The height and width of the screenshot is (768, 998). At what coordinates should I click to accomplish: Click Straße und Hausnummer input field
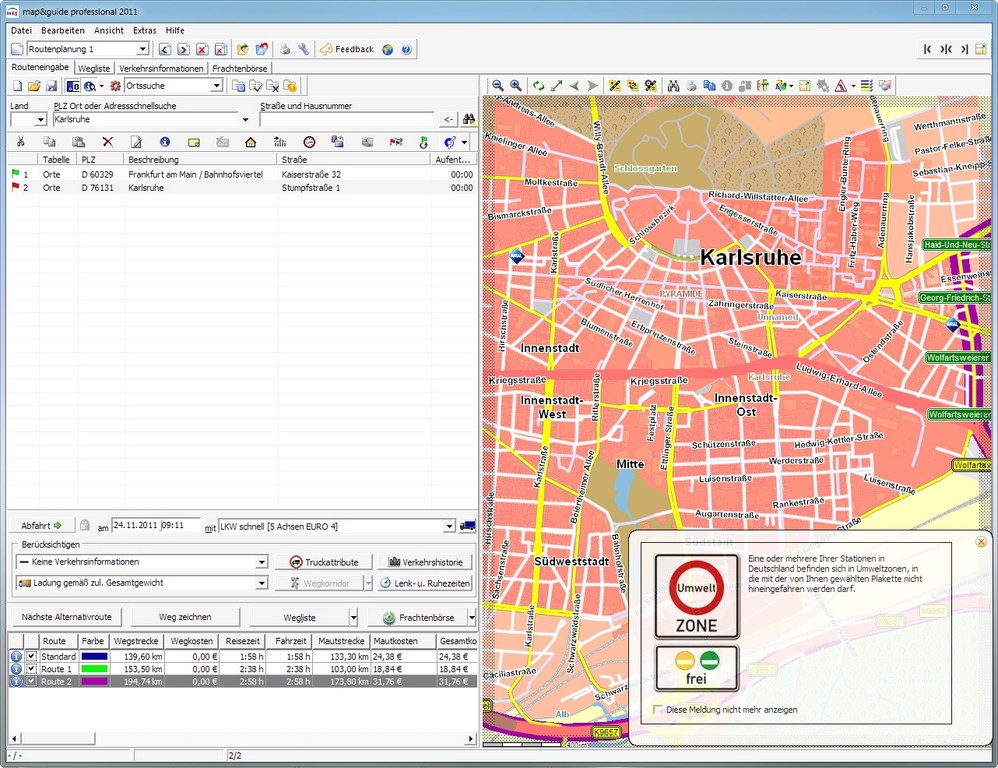point(347,120)
